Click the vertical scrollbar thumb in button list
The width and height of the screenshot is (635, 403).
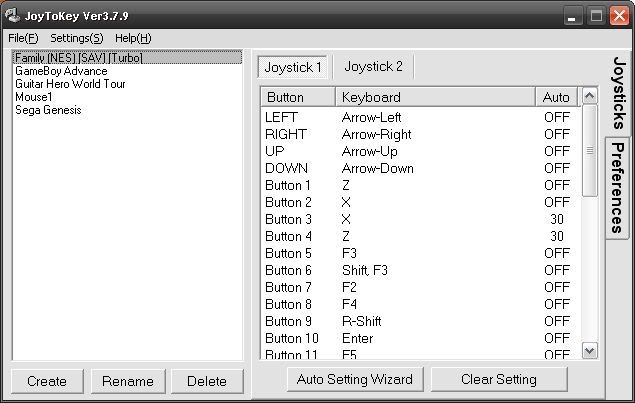[590, 151]
